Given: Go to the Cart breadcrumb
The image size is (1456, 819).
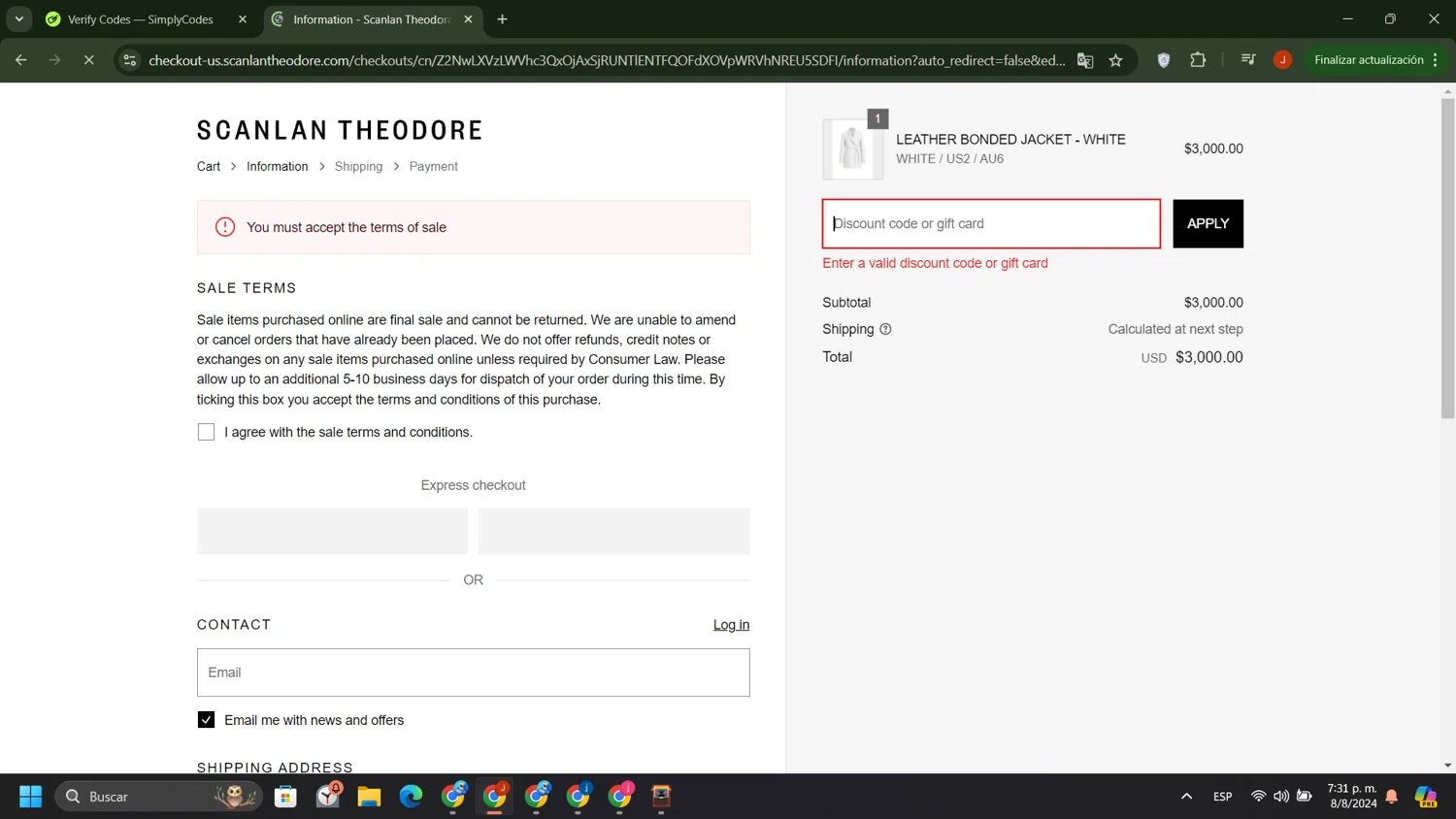Looking at the screenshot, I should point(209,167).
